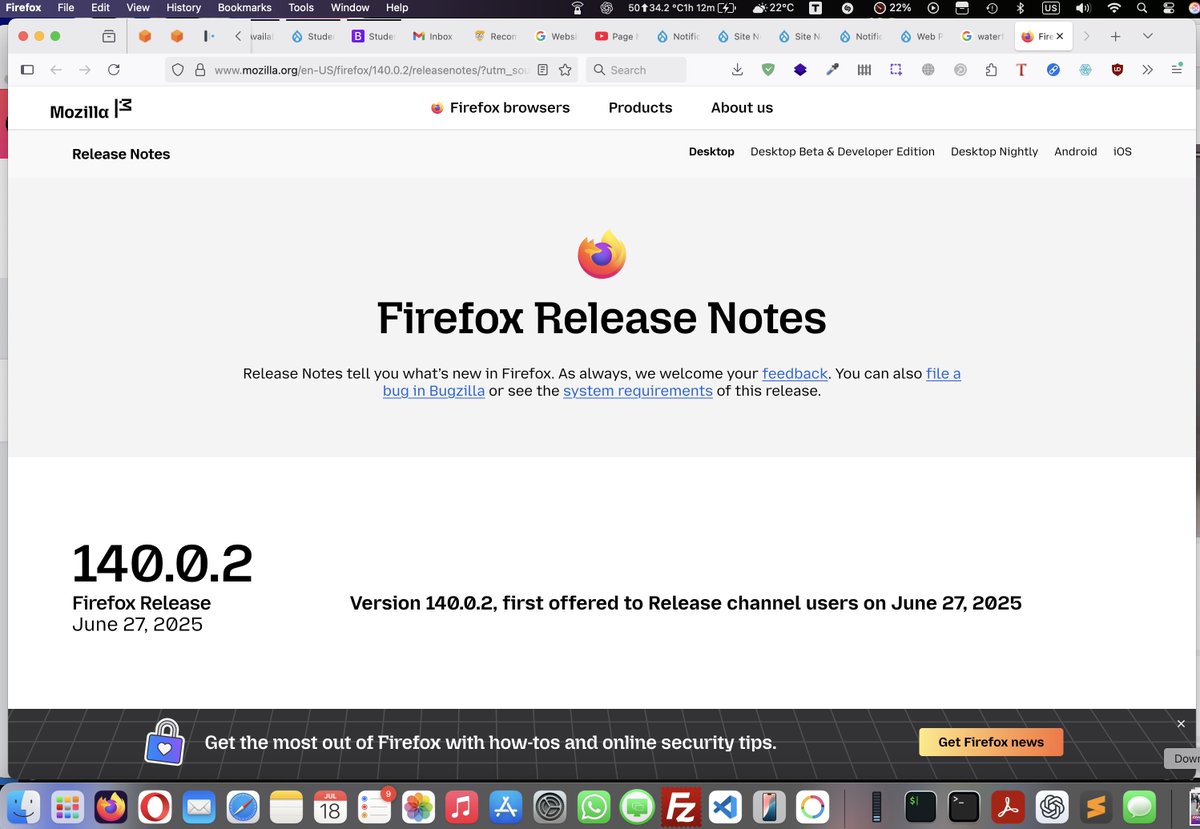Viewport: 1200px width, 829px height.
Task: Switch to the Web P tab
Action: pyautogui.click(x=921, y=36)
